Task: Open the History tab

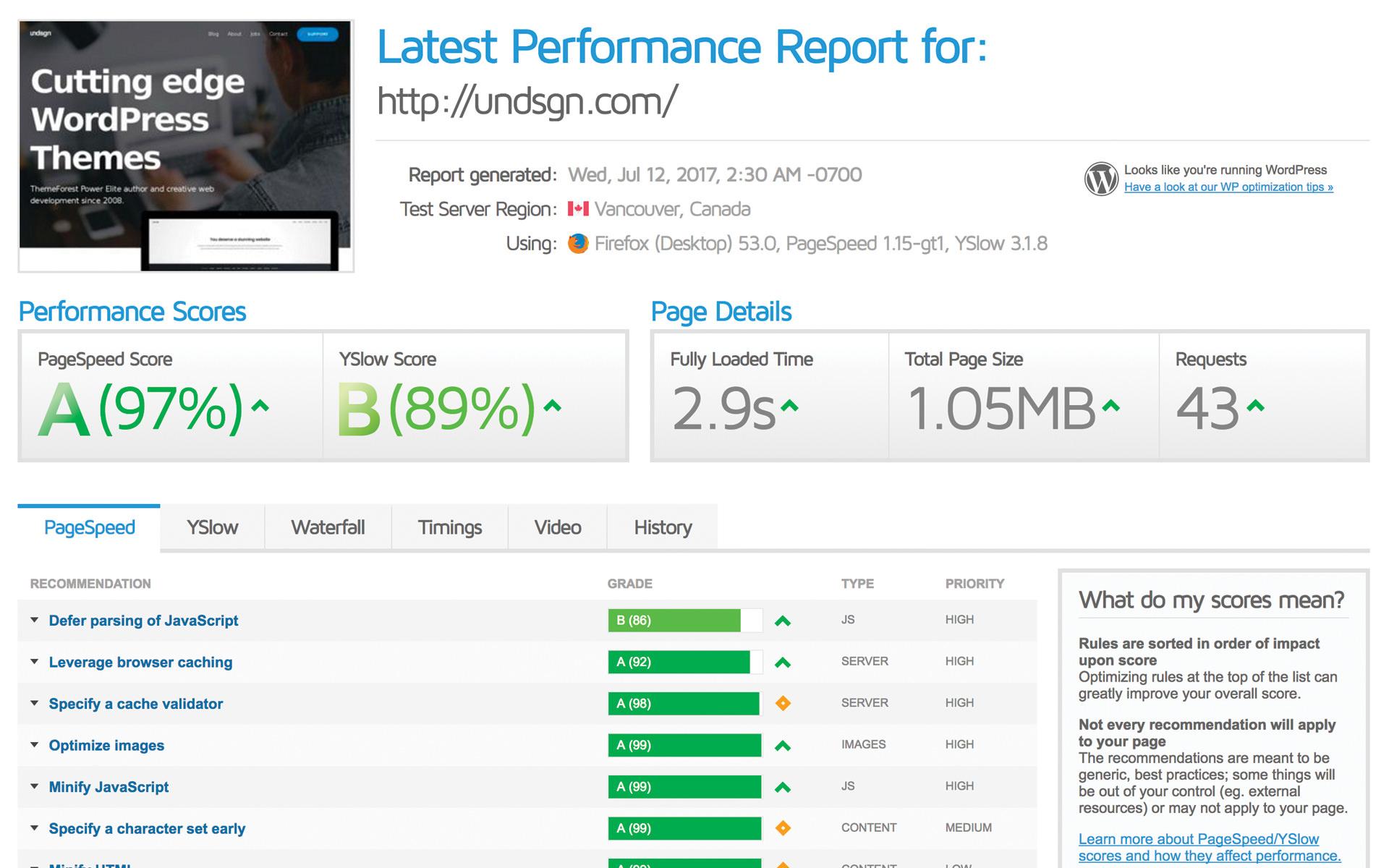Action: point(662,527)
